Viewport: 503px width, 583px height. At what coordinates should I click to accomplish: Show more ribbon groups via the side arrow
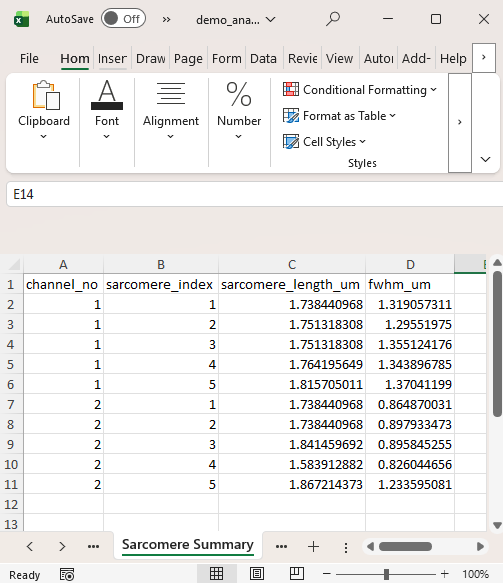[x=460, y=122]
